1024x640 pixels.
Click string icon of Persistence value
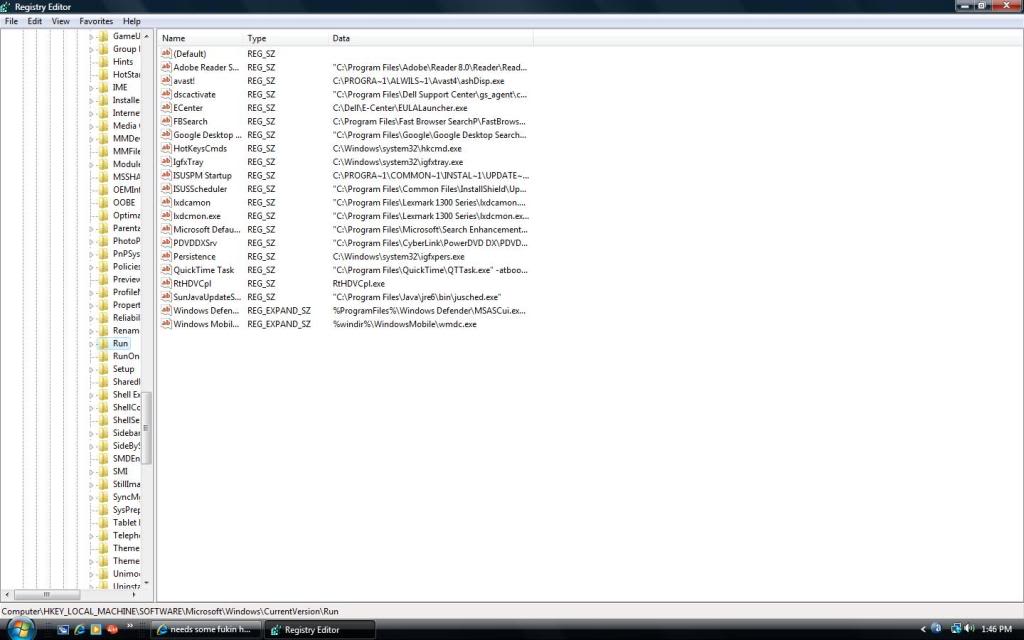click(166, 257)
